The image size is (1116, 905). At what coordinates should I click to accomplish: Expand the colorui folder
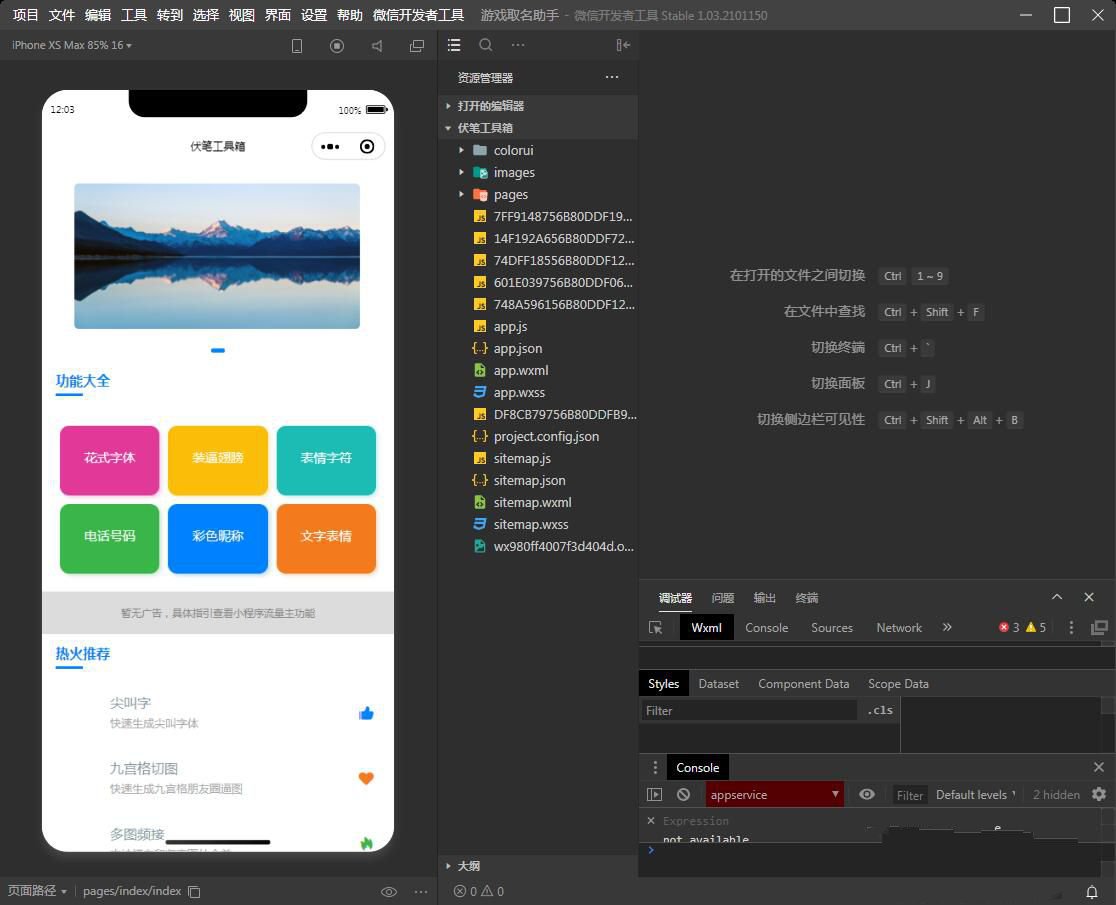pos(538,150)
